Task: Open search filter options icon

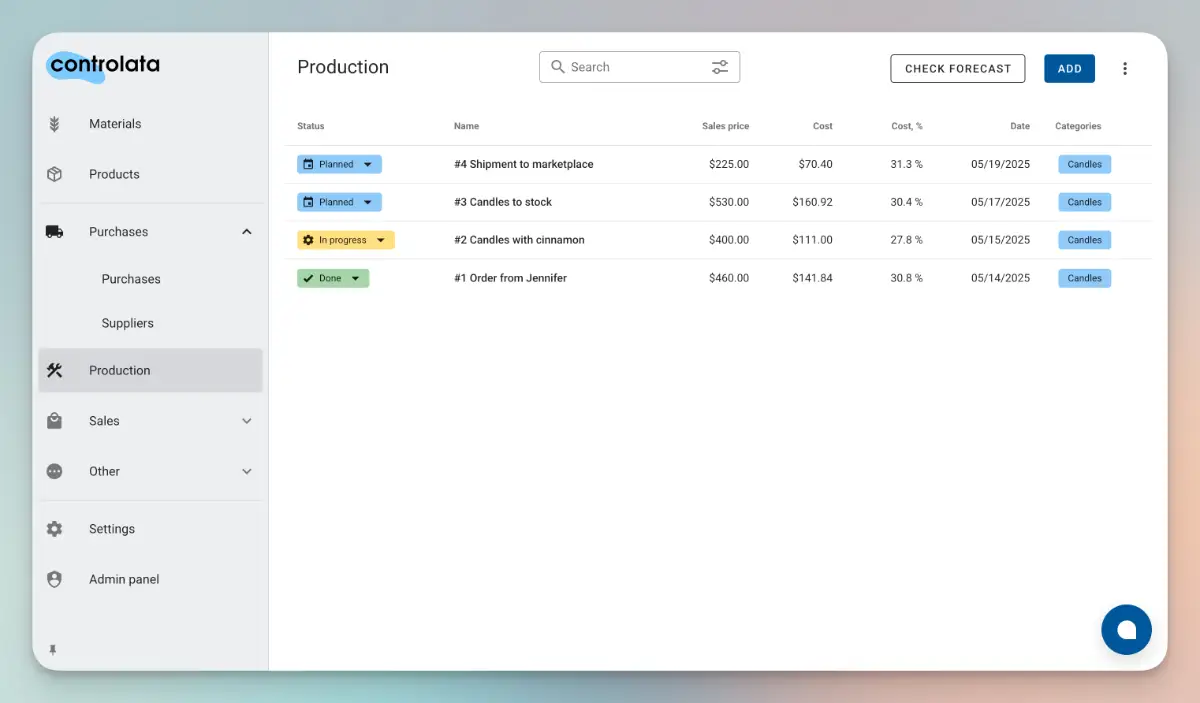Action: 720,67
